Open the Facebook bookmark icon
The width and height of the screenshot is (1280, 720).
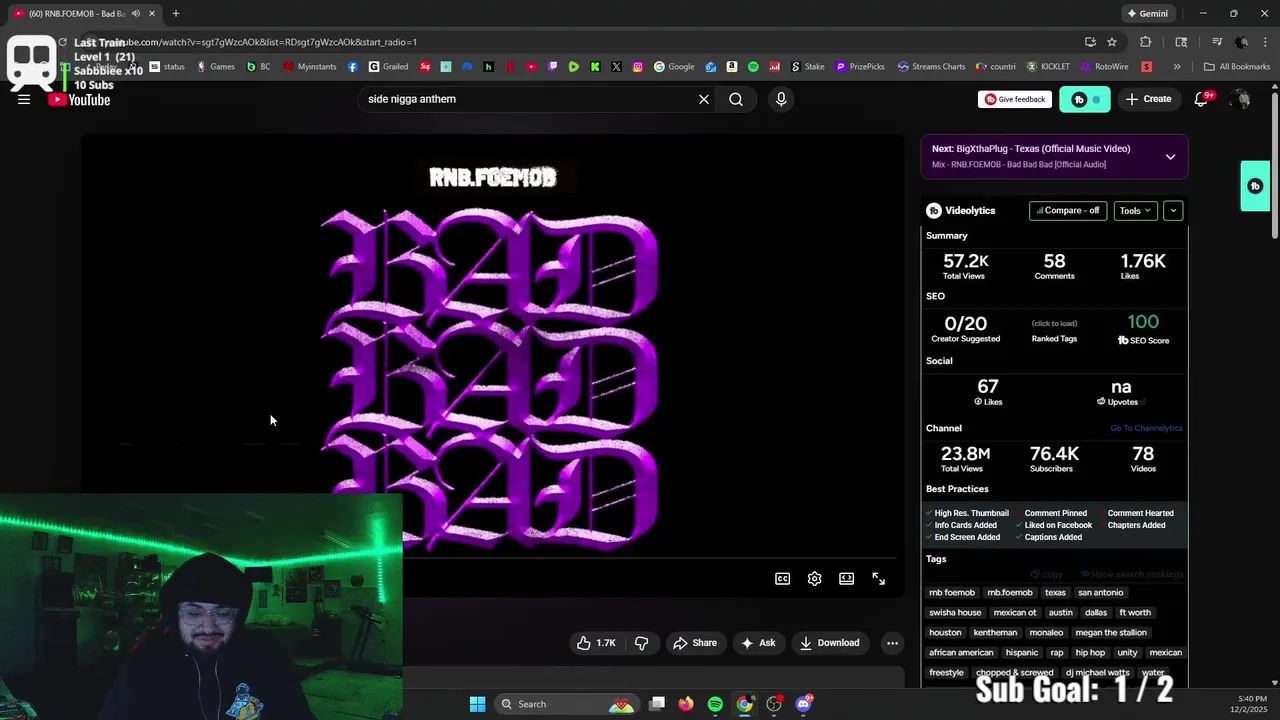pos(353,67)
